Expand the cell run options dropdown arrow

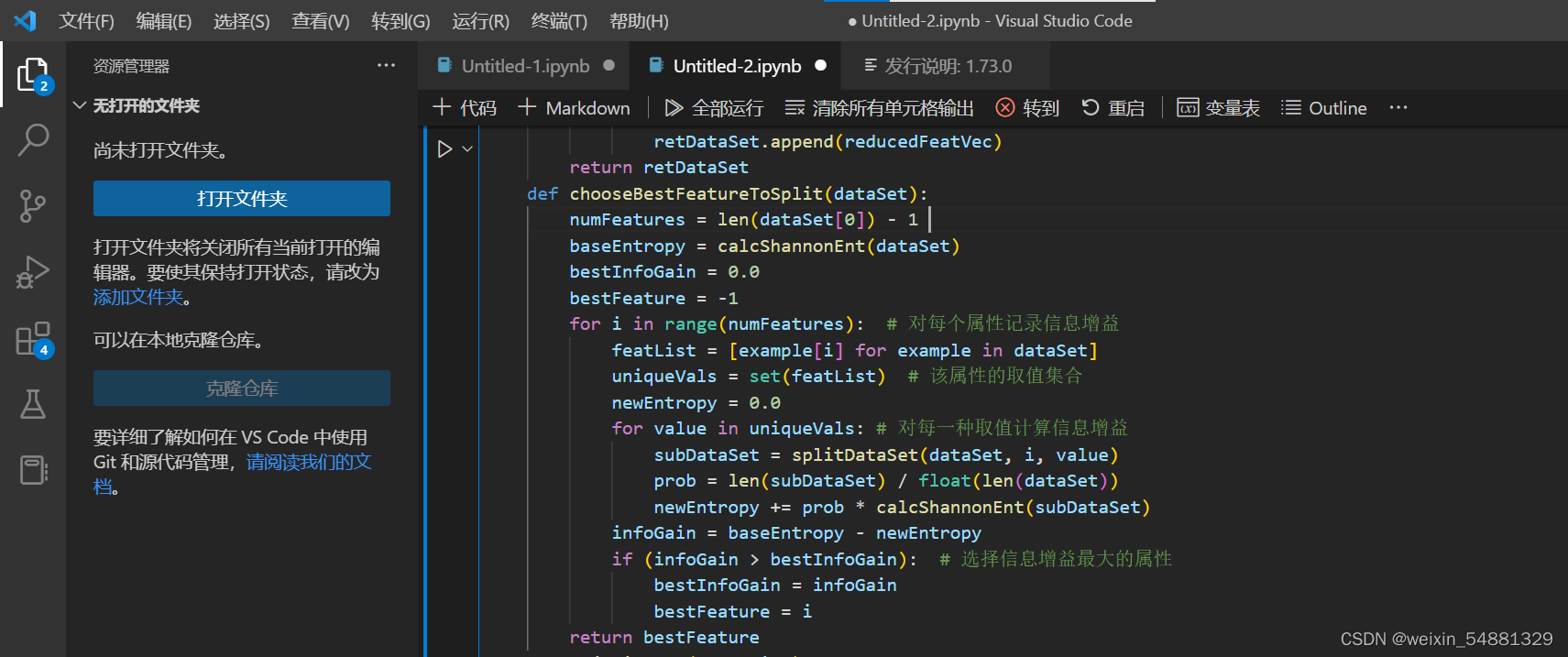[x=467, y=148]
